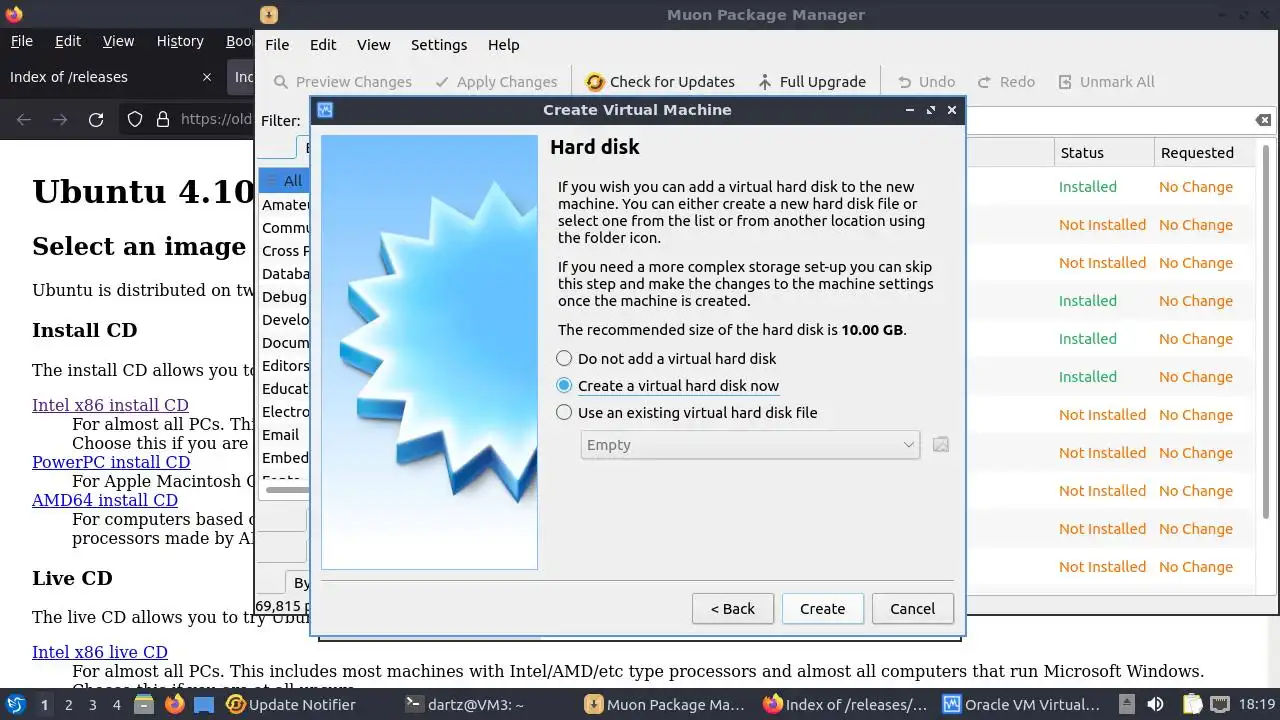Click Preview Changes in Muon toolbar
The height and width of the screenshot is (720, 1280).
[342, 82]
